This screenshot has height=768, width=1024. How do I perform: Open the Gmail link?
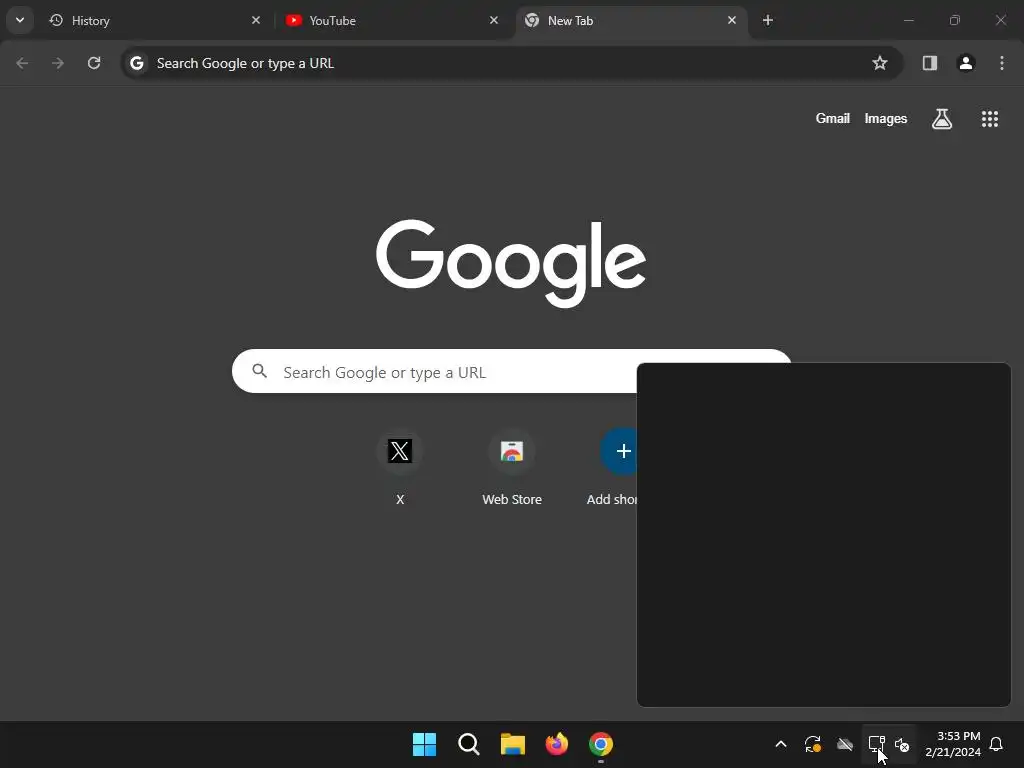[x=833, y=118]
